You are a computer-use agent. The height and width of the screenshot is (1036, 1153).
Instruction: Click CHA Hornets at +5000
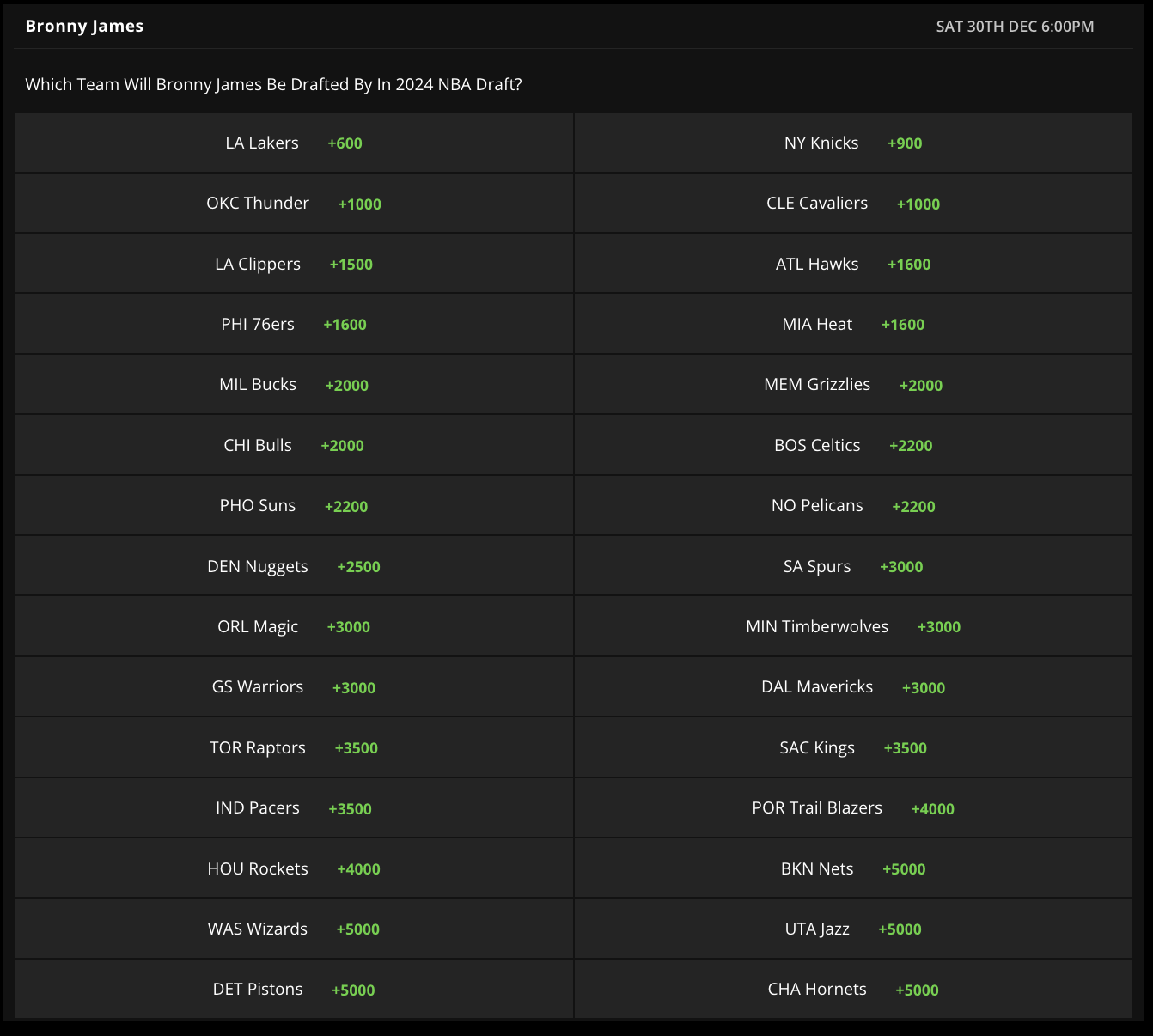pos(853,990)
